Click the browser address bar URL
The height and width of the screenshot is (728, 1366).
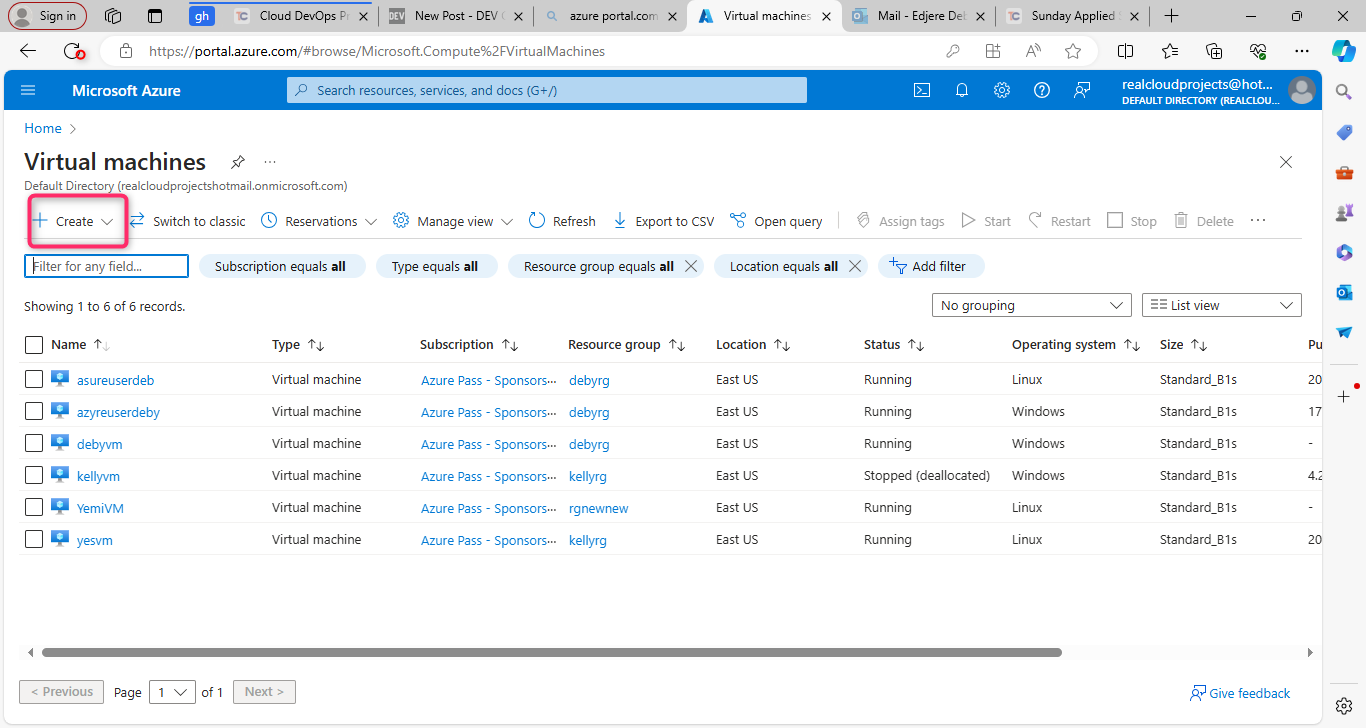coord(377,51)
